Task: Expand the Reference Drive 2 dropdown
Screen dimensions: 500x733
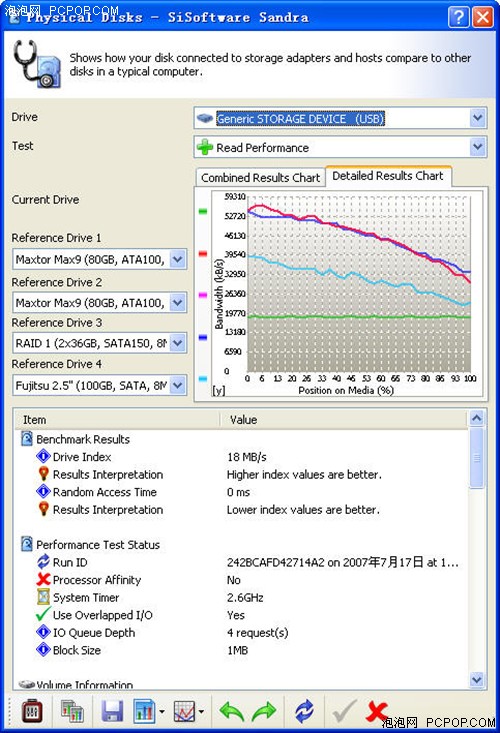Action: click(x=178, y=302)
